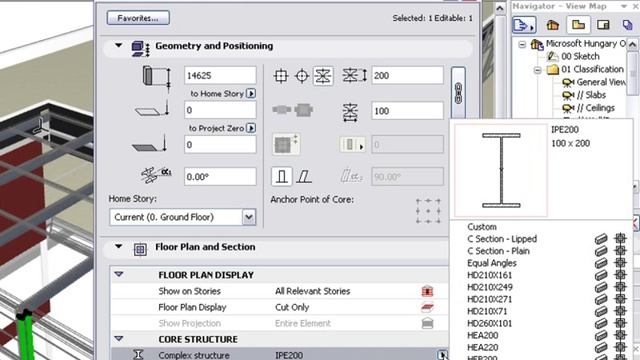Viewport: 640px width, 360px height.
Task: Choose 'C Section - Plain' profile
Action: [498, 251]
